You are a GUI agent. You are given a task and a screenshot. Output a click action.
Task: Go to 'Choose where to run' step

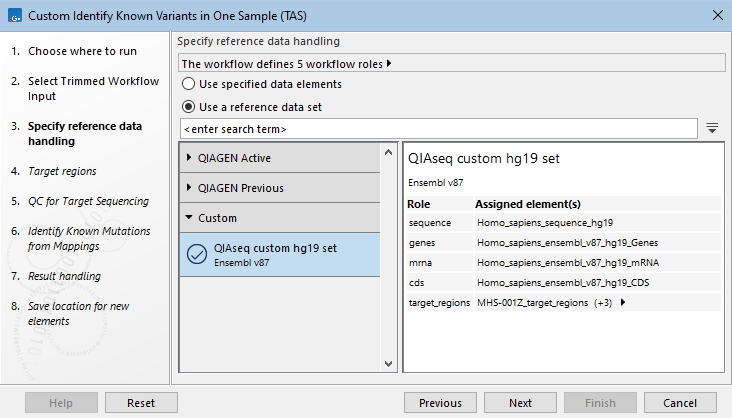point(82,51)
